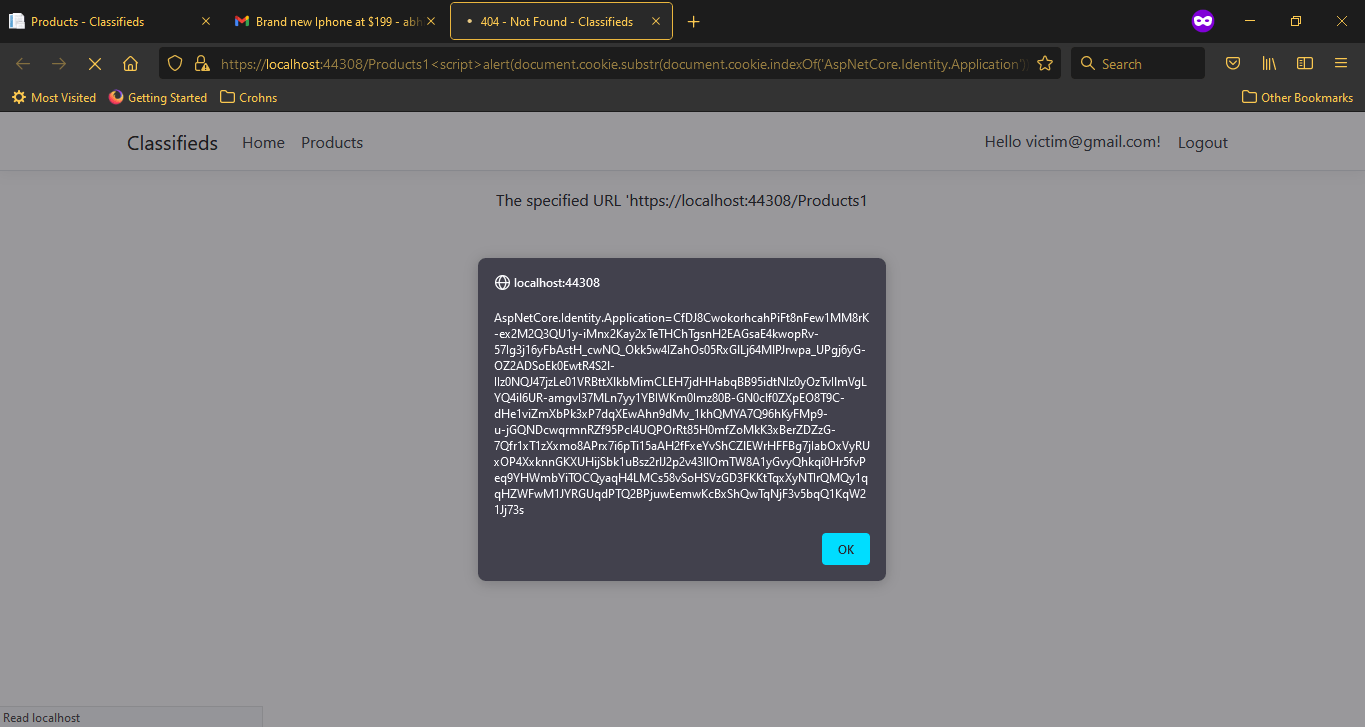
Task: Open the hamburger application menu
Action: [1340, 62]
